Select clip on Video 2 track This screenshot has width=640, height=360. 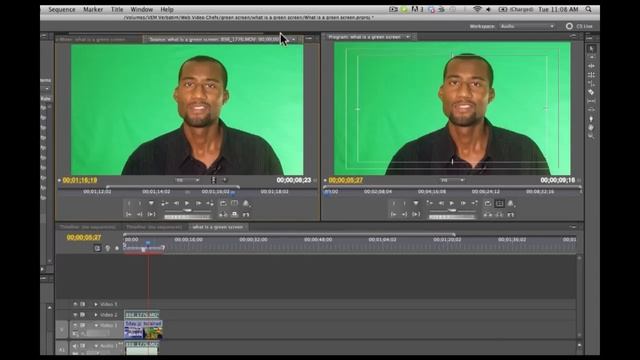point(142,315)
